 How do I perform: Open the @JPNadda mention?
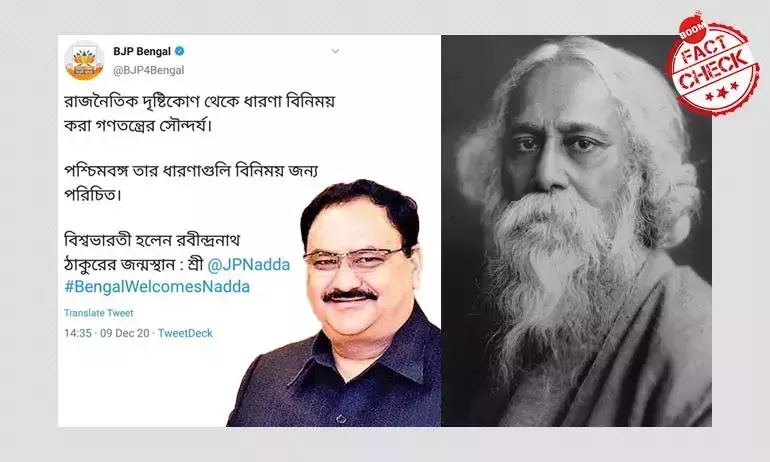[x=248, y=265]
